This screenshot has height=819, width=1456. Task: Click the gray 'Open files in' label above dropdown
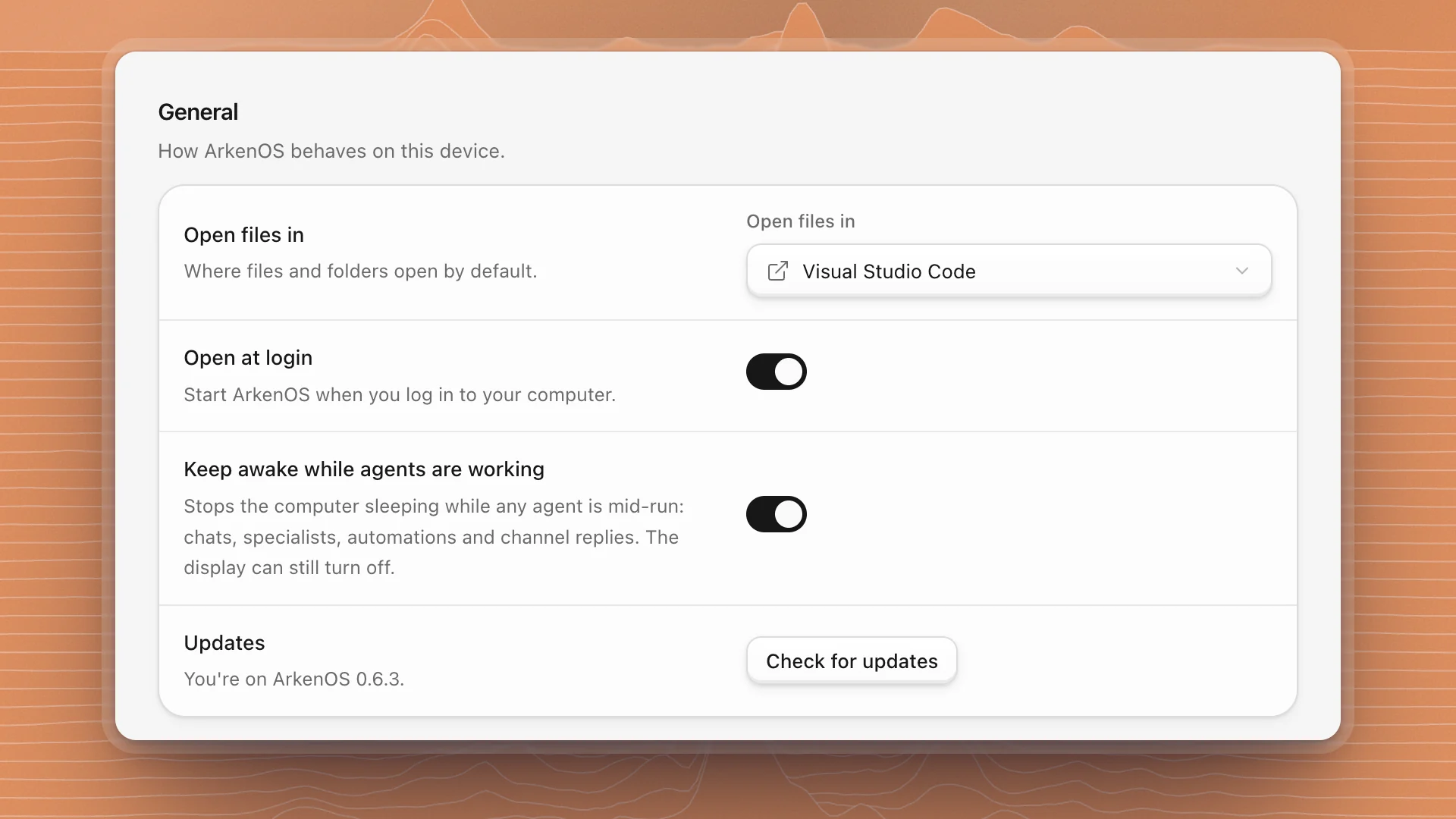coord(801,221)
